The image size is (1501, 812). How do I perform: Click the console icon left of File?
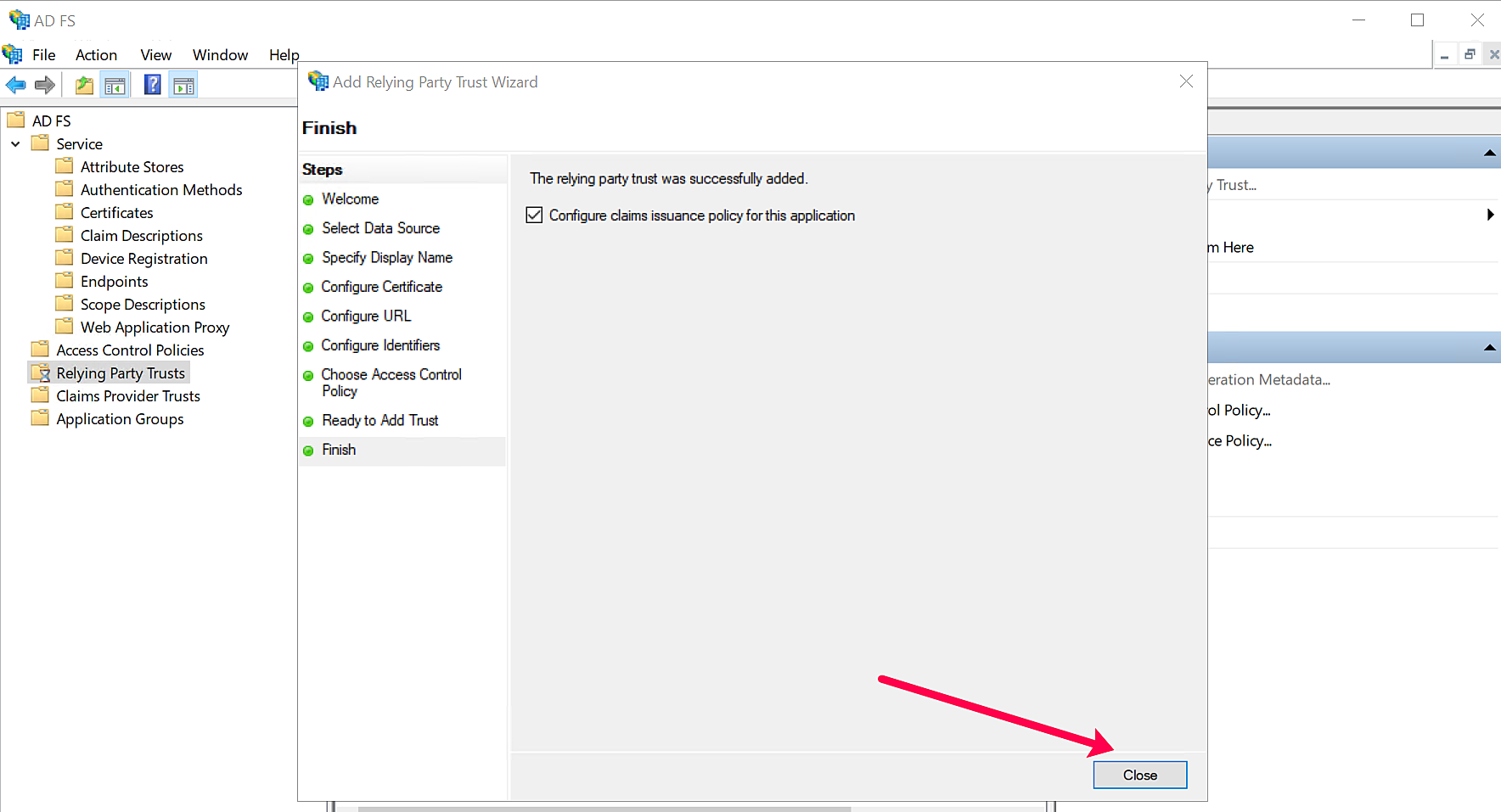tap(12, 54)
